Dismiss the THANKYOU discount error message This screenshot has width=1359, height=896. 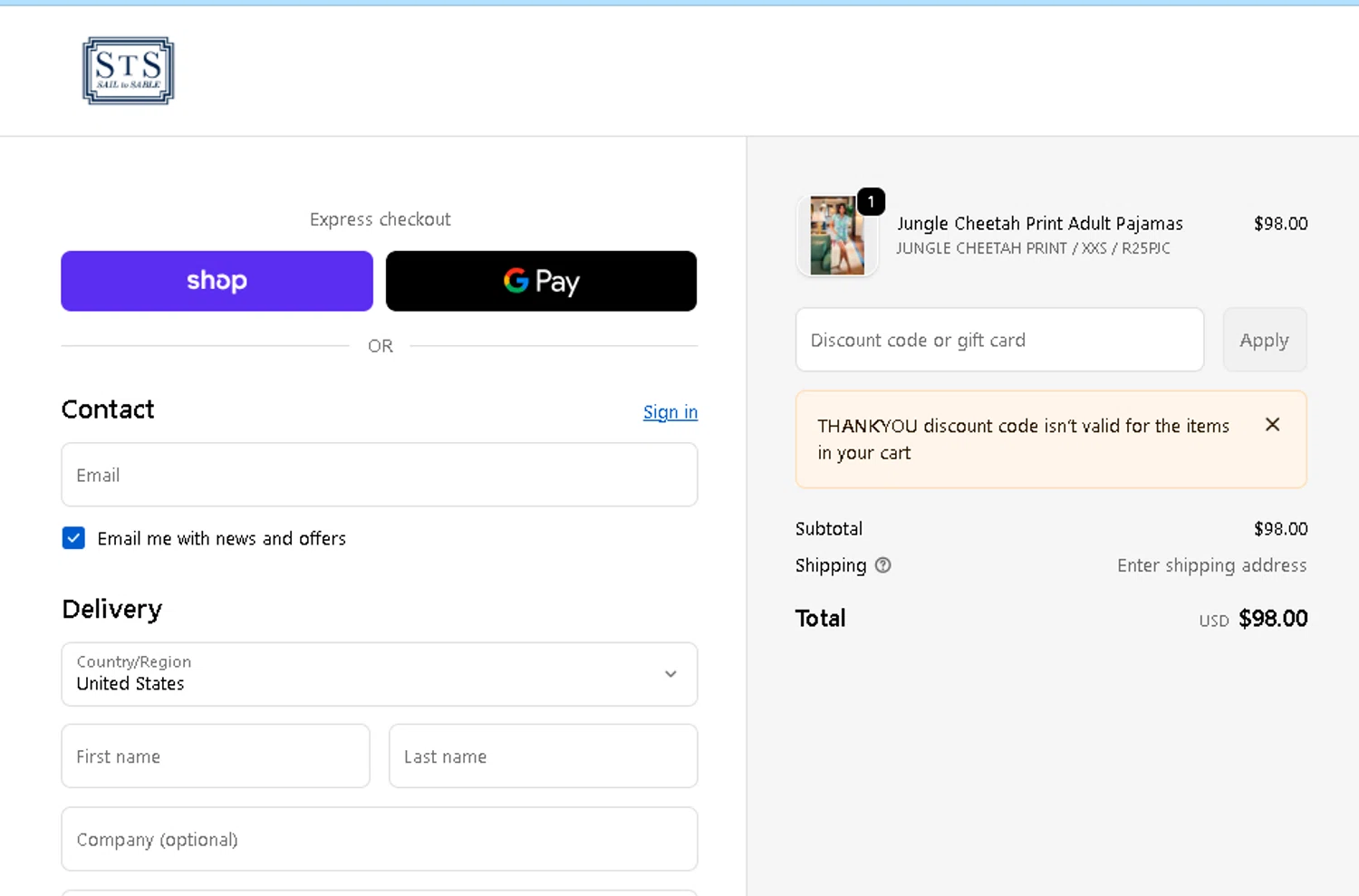1272,425
